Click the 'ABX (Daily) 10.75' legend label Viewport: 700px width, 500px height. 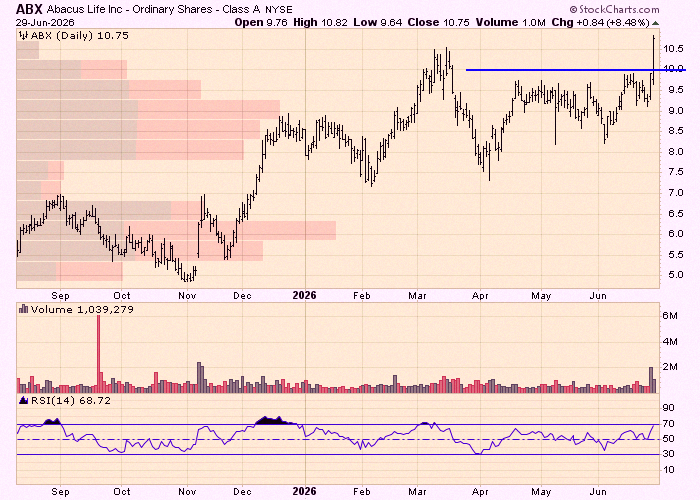click(79, 36)
